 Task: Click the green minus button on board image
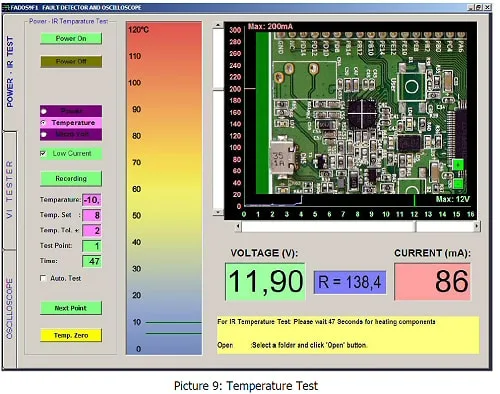(458, 183)
